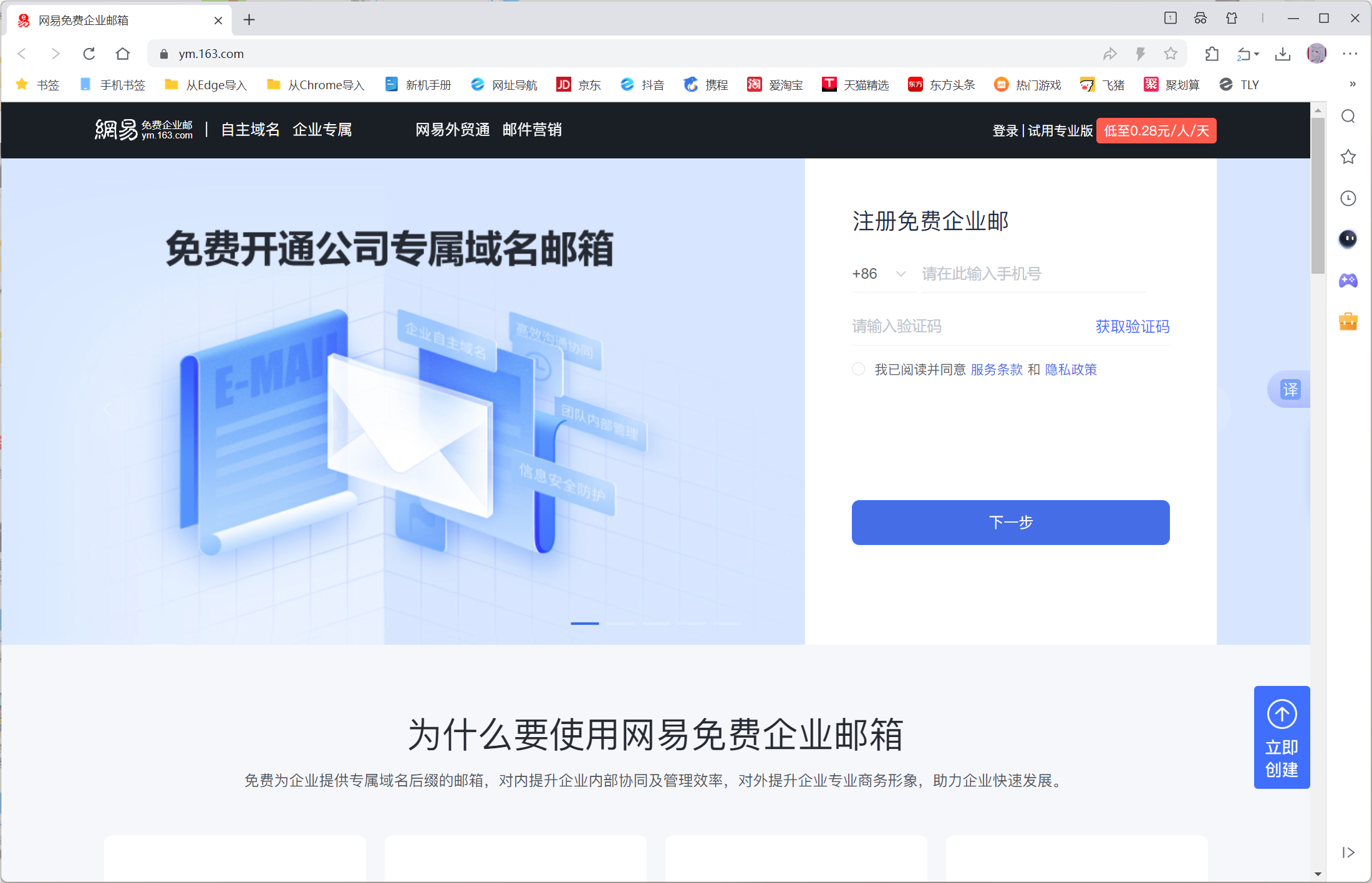This screenshot has height=883, width=1372.
Task: Open the 邮件营销 menu
Action: 532,130
